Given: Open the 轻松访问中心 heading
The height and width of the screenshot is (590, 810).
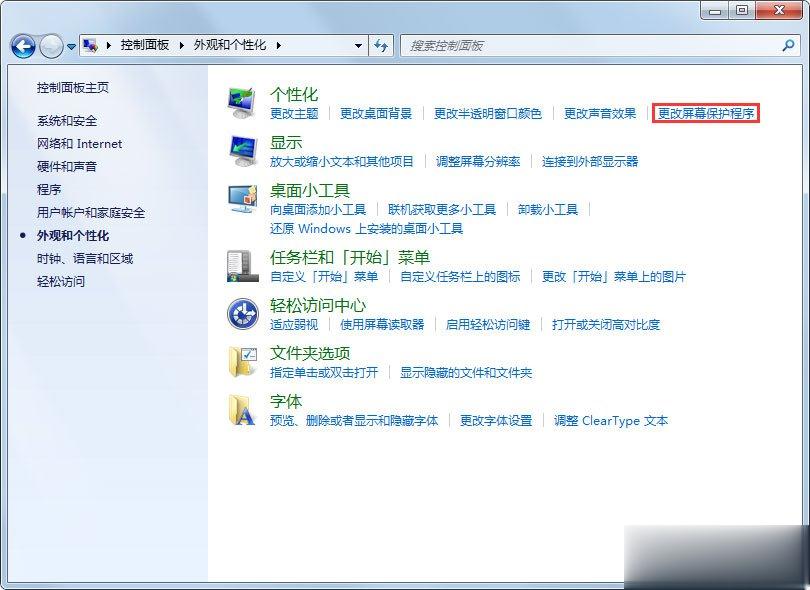Looking at the screenshot, I should tap(318, 305).
